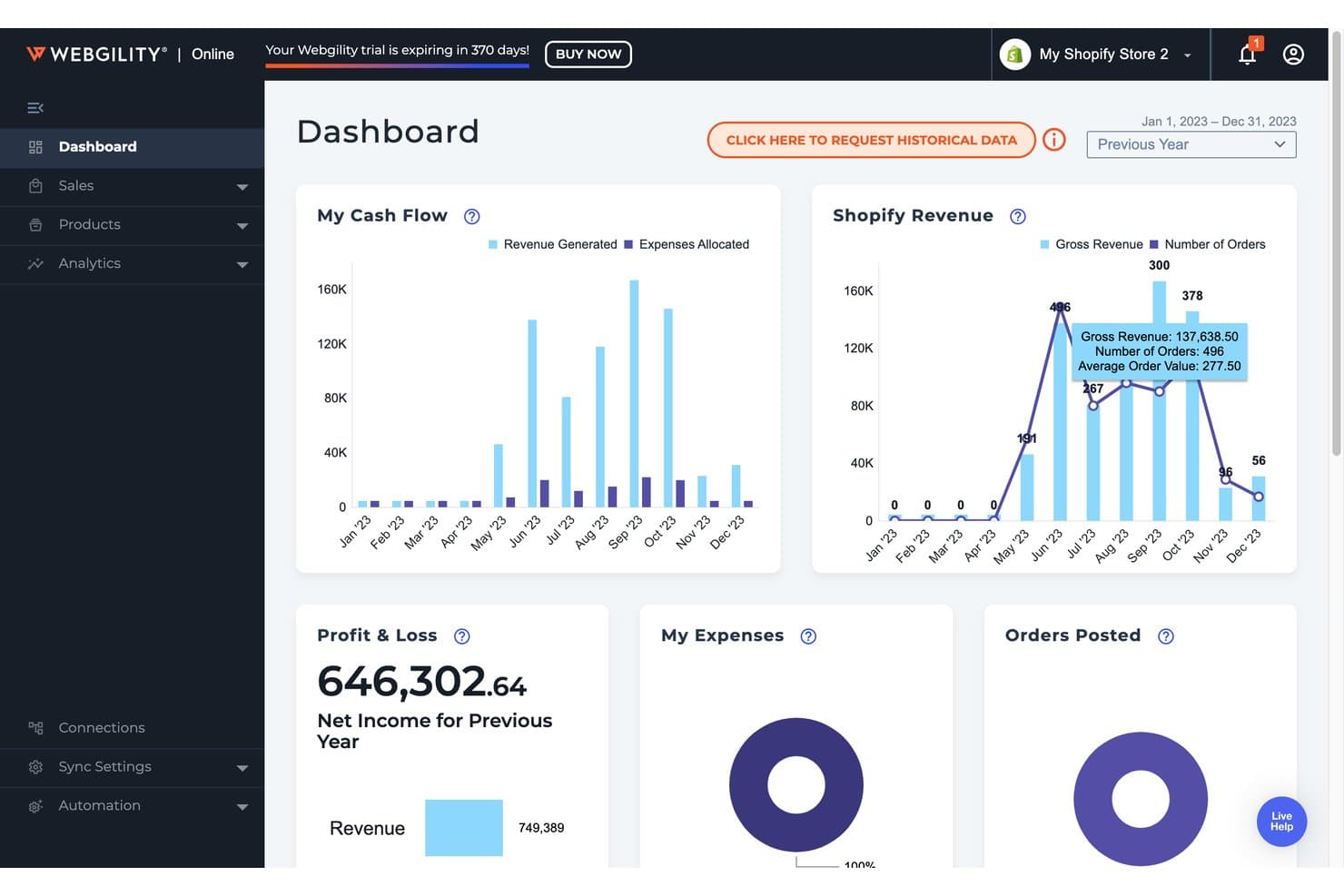
Task: Open Orders Posted help icon
Action: [1166, 636]
